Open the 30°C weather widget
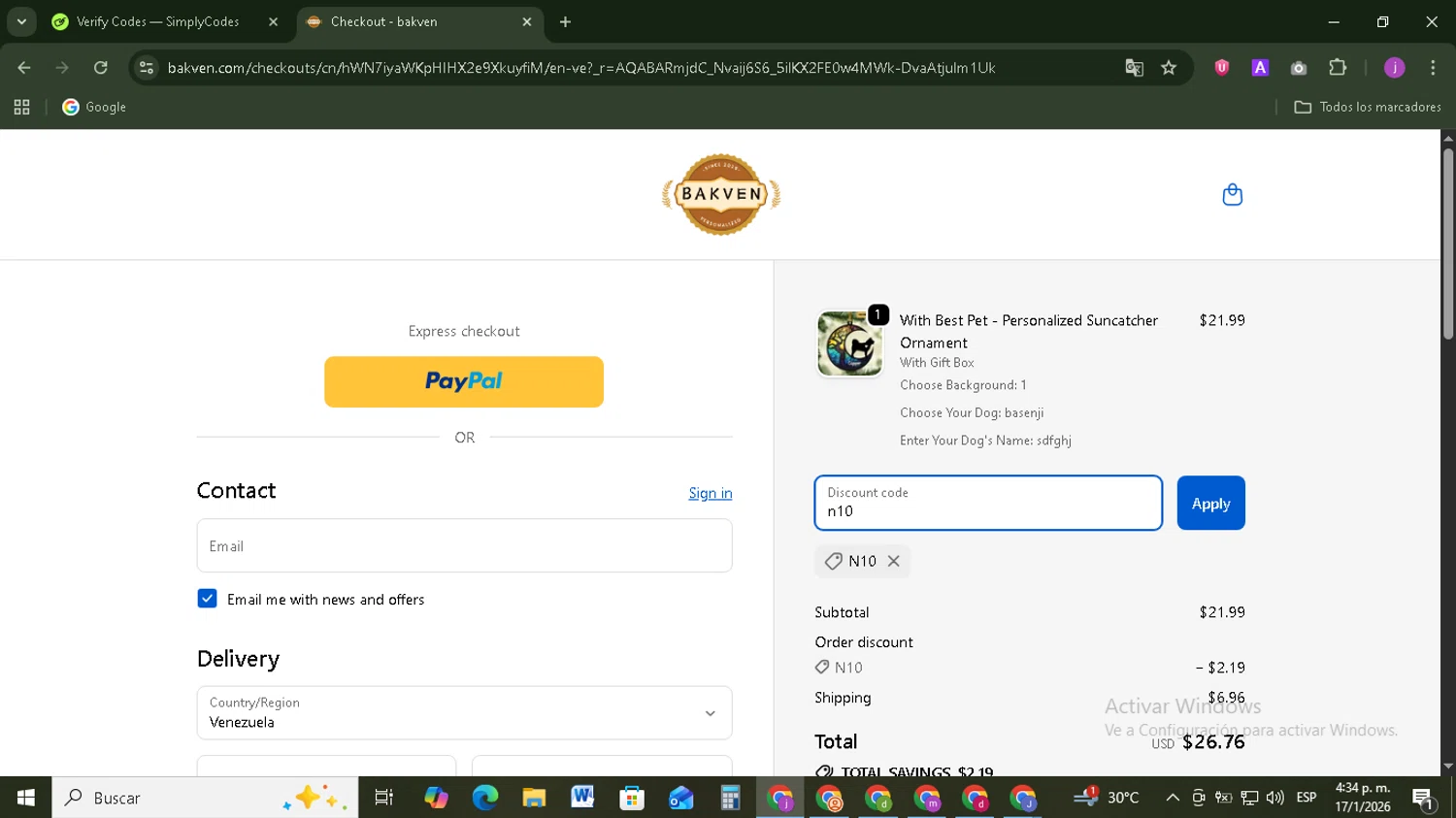1456x818 pixels. [x=1107, y=798]
